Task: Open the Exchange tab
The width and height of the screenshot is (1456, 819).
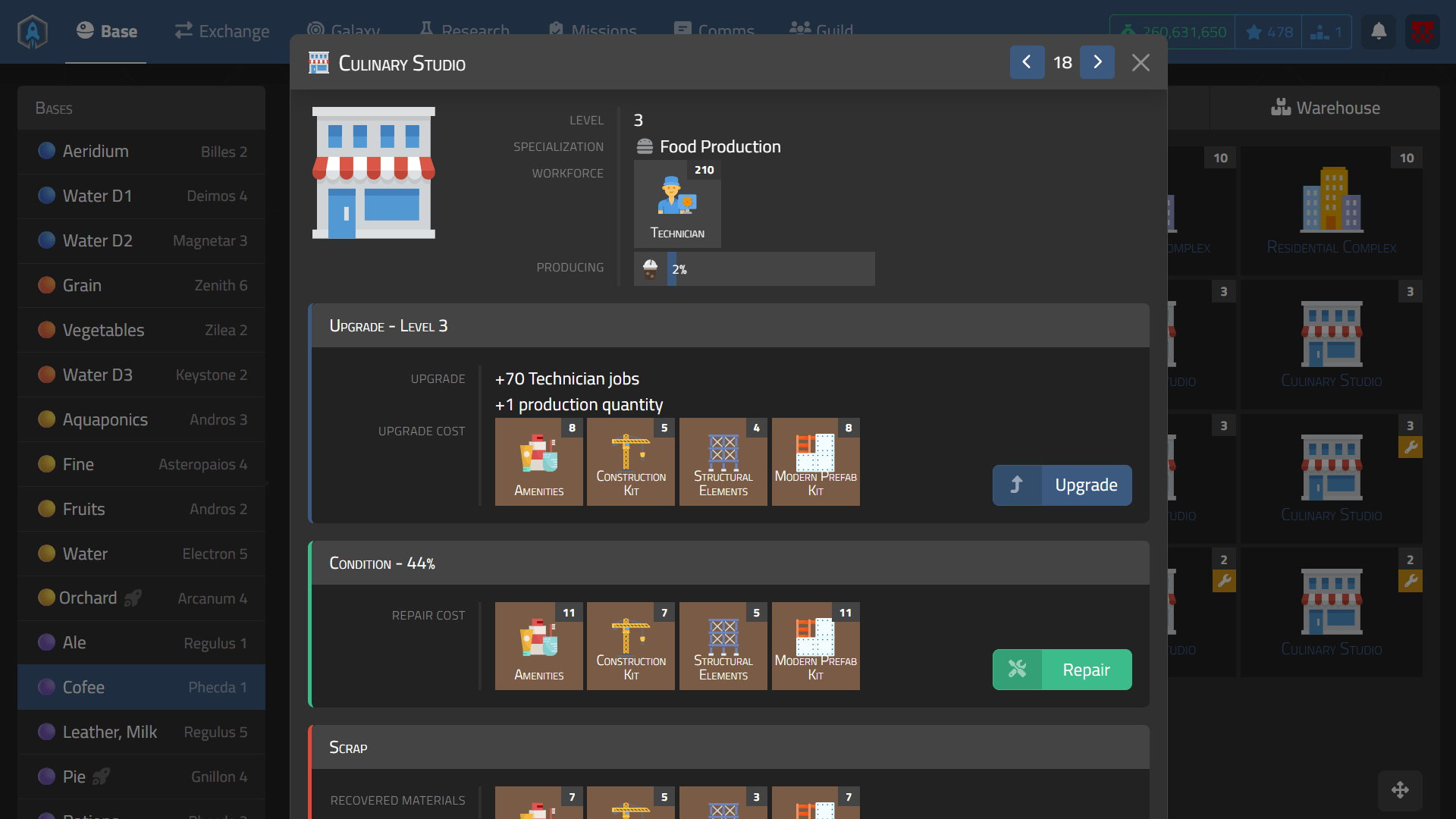Action: click(222, 31)
